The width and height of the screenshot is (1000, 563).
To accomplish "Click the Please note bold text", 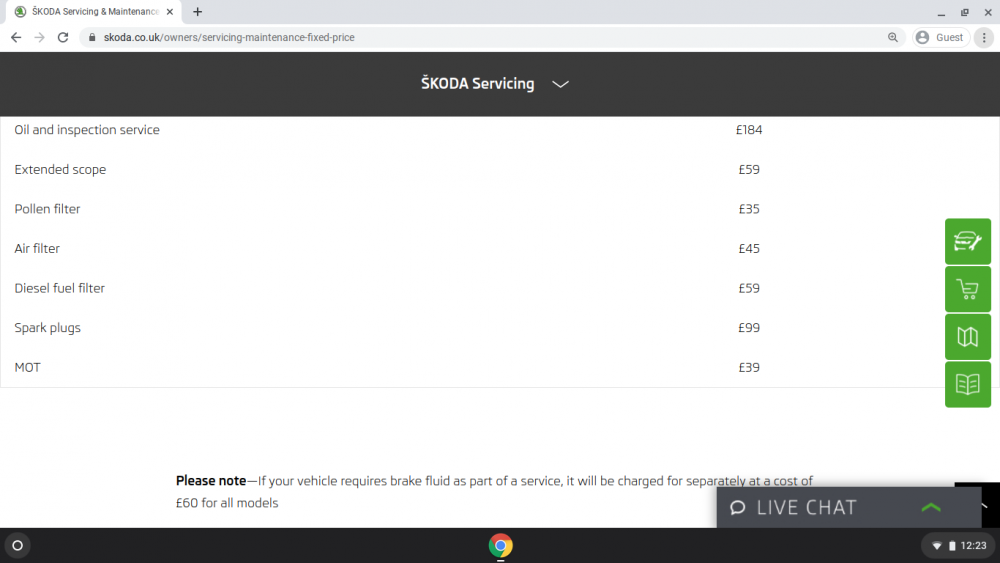I will 210,481.
